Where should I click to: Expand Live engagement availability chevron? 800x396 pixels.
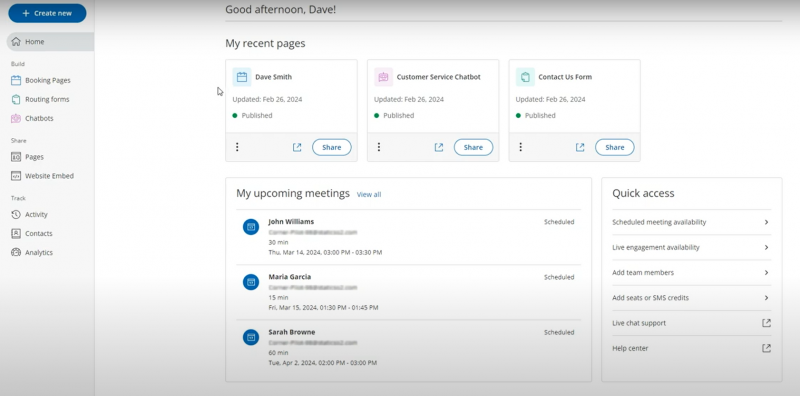(x=766, y=248)
